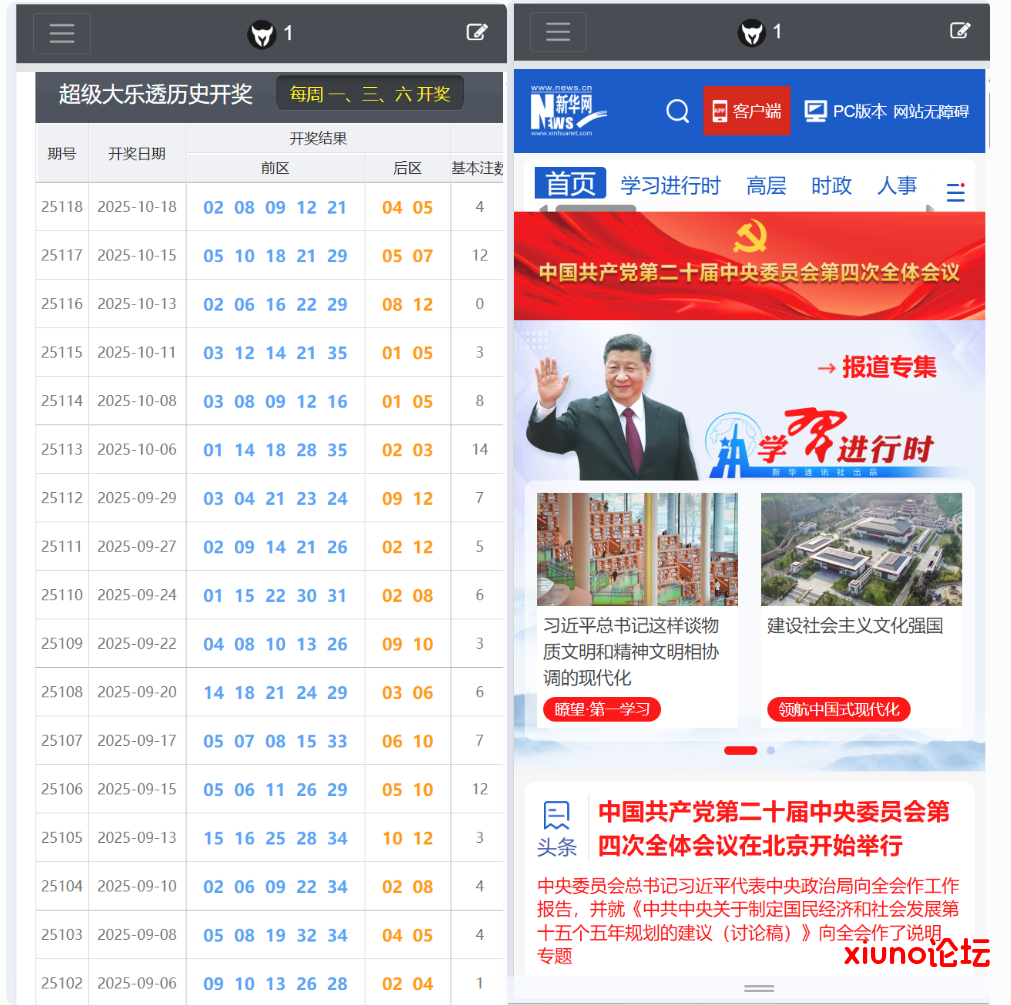Select the second carousel pagination dot
1011x1005 pixels.
[770, 749]
